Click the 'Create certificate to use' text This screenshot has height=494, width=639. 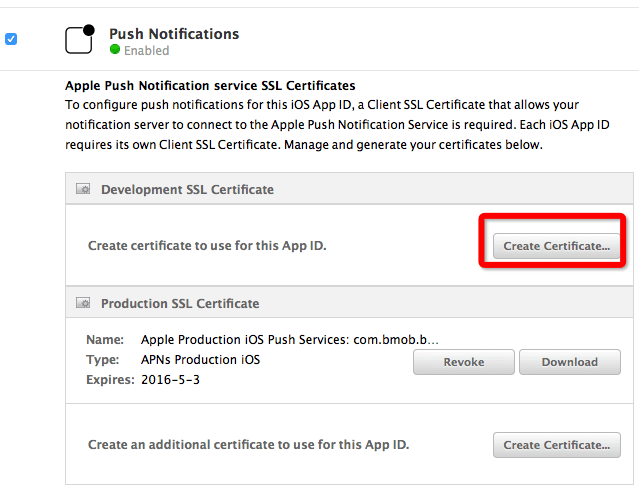[x=207, y=245]
